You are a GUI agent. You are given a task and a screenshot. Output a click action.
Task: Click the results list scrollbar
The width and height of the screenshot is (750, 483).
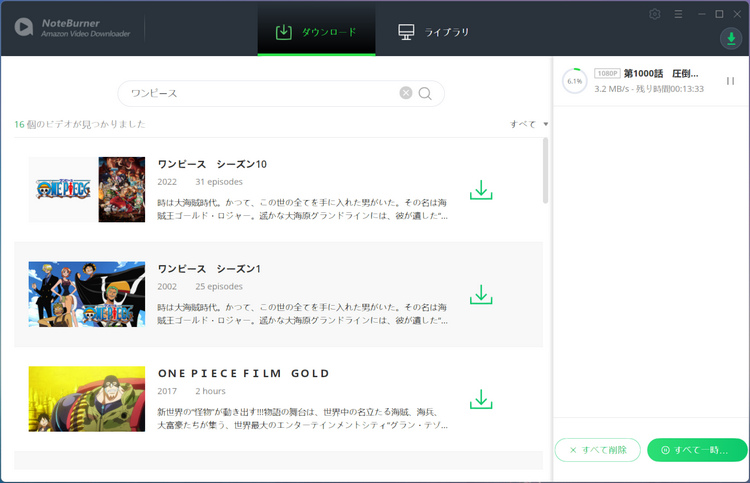pyautogui.click(x=545, y=170)
